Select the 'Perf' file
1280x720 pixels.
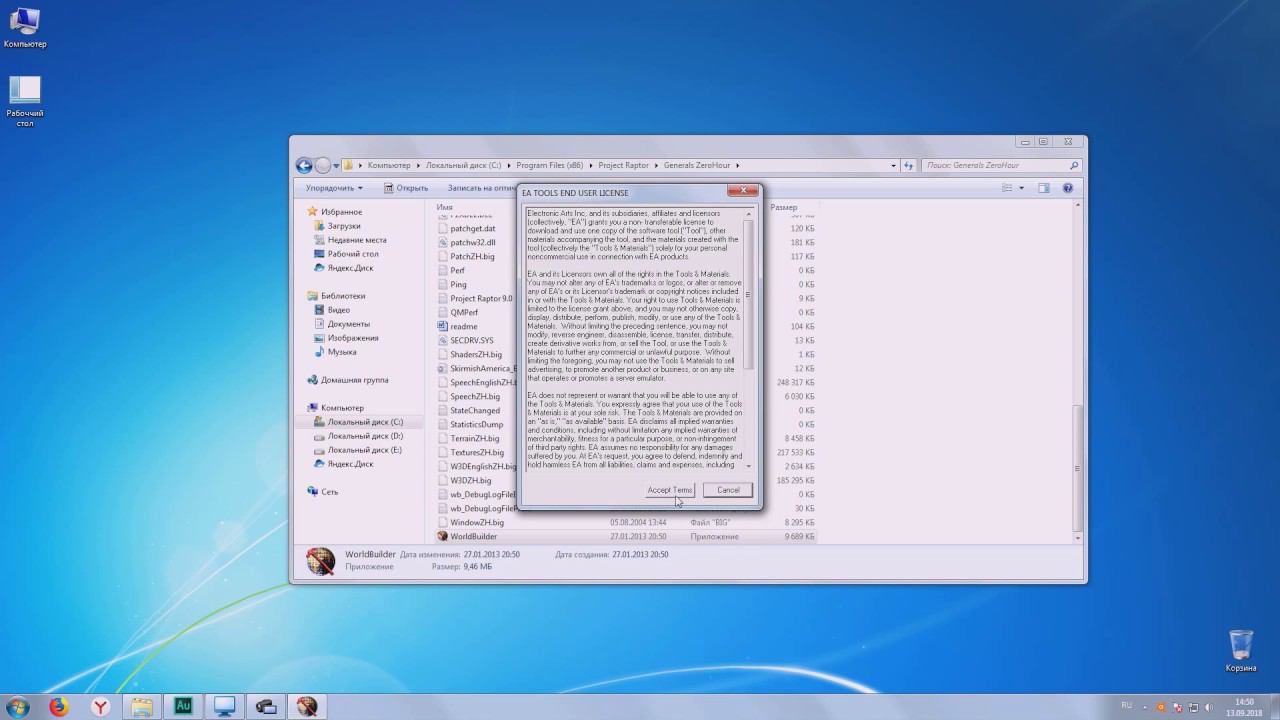coord(457,270)
